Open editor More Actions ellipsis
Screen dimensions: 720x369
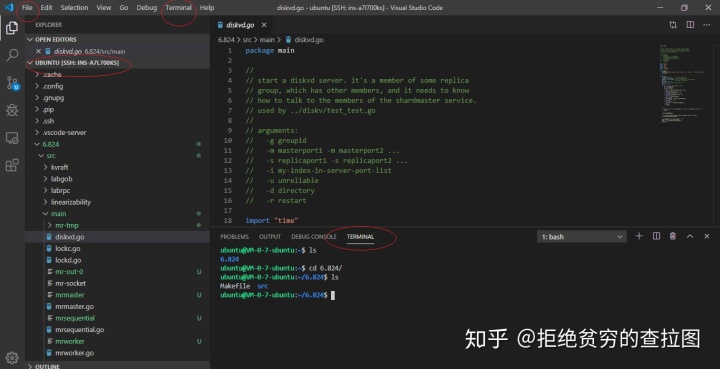(707, 25)
